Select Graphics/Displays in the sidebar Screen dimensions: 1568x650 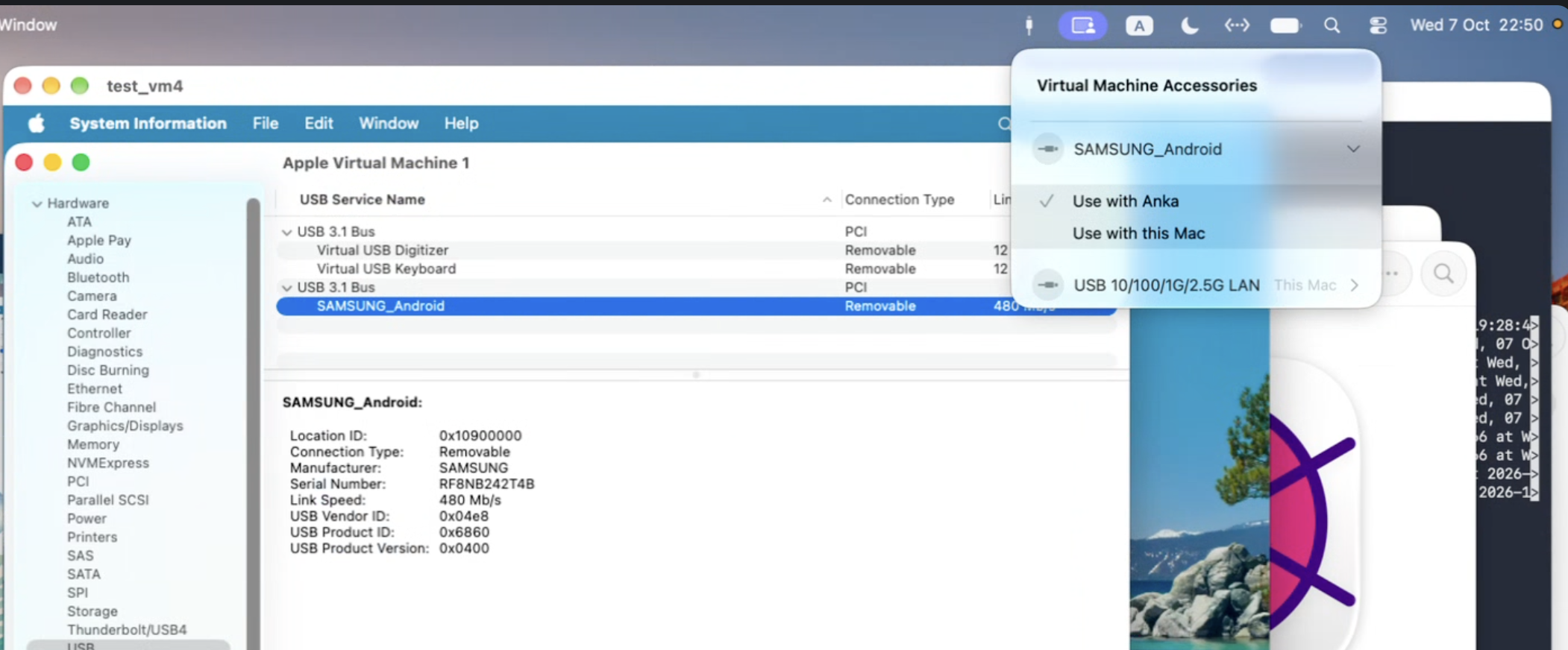(x=125, y=426)
